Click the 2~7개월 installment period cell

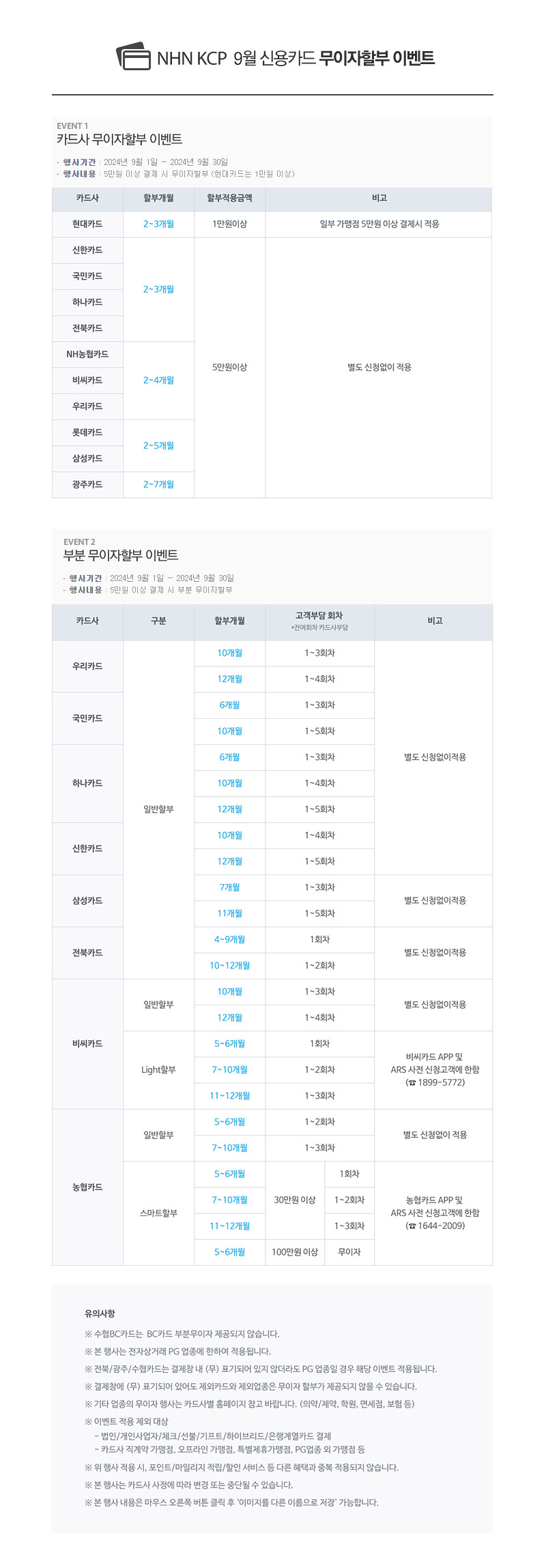pos(158,484)
